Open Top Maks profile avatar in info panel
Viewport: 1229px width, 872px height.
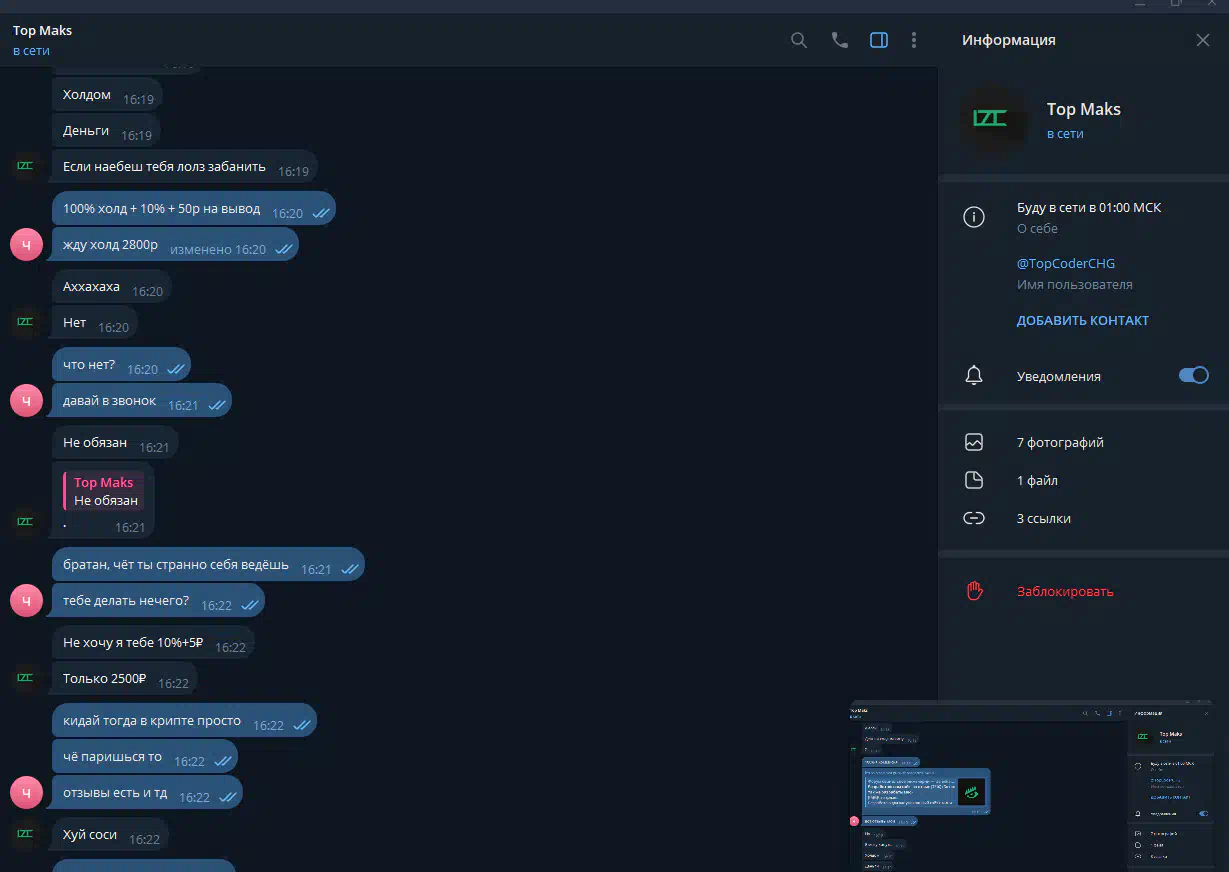(x=991, y=120)
